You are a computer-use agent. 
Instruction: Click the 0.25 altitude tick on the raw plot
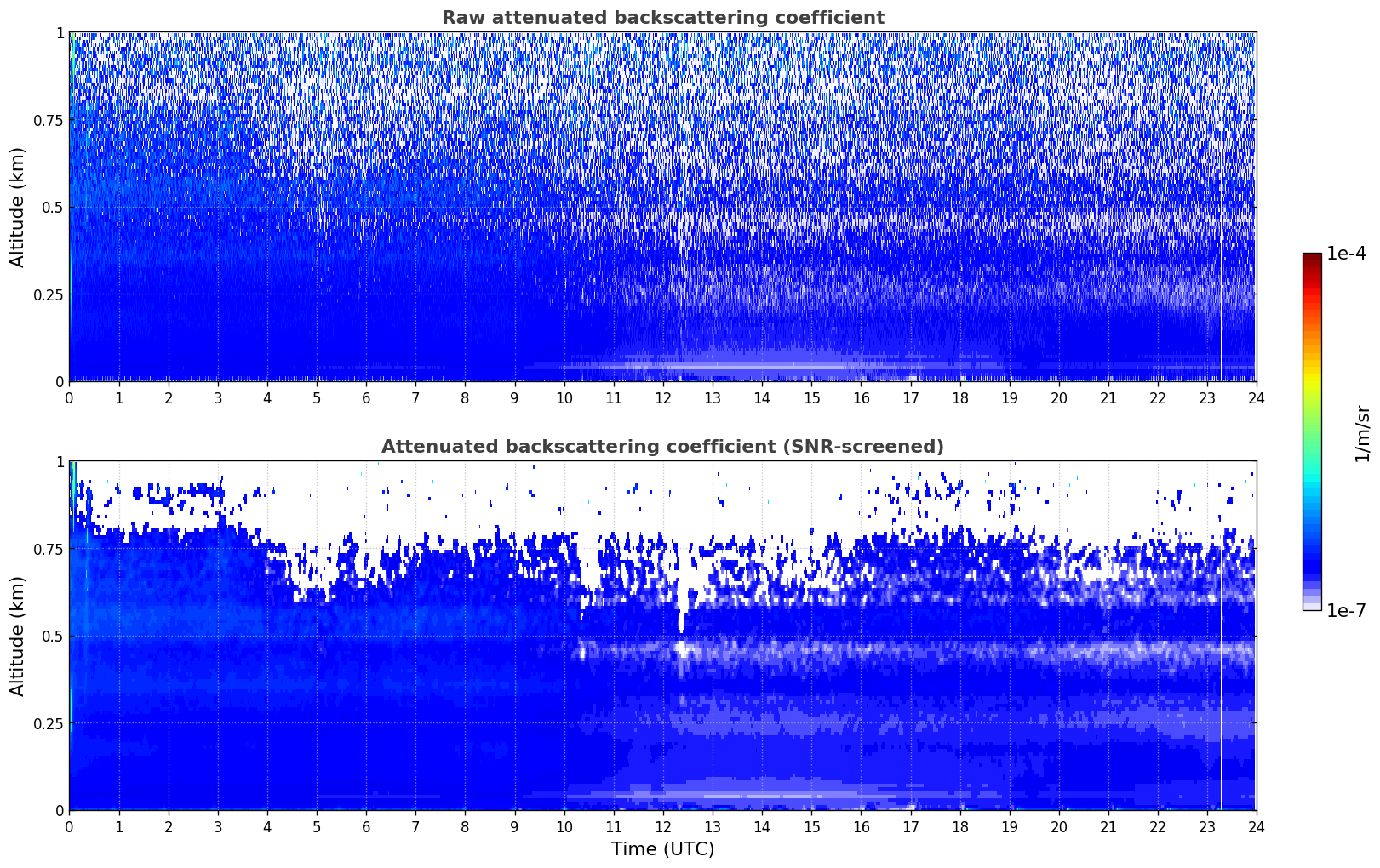tap(48, 295)
